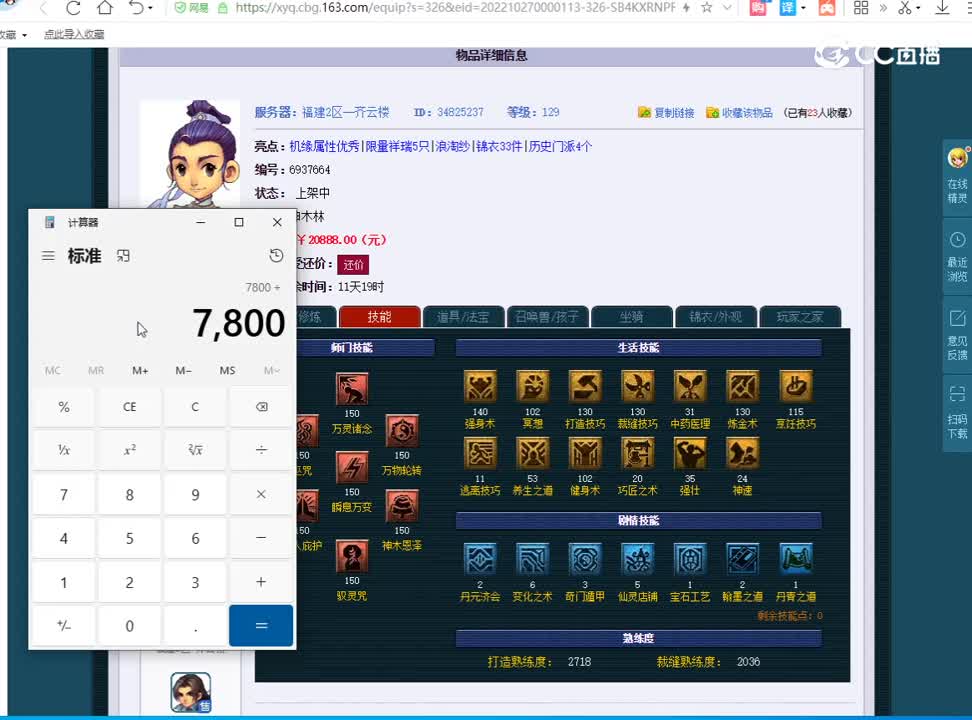Screen dimensions: 972x720
Task: Open the mounts tab
Action: 631,317
